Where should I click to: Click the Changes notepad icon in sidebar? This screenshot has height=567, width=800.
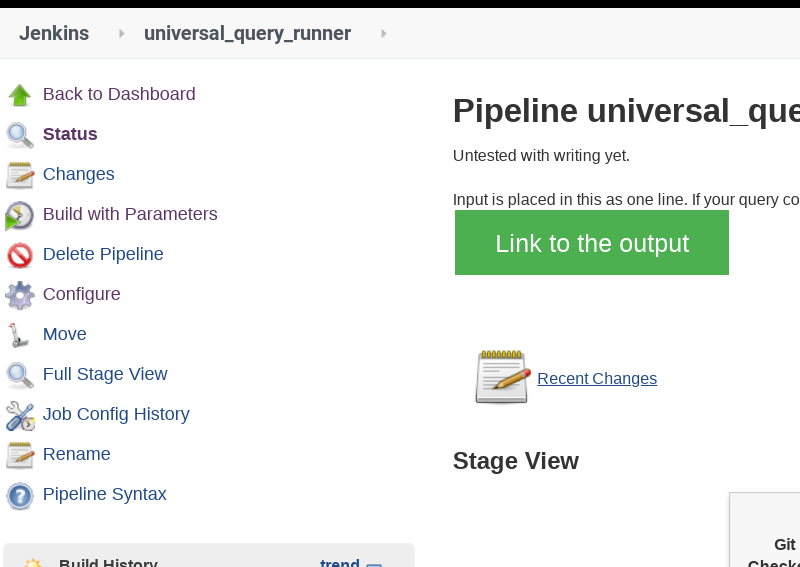point(20,175)
